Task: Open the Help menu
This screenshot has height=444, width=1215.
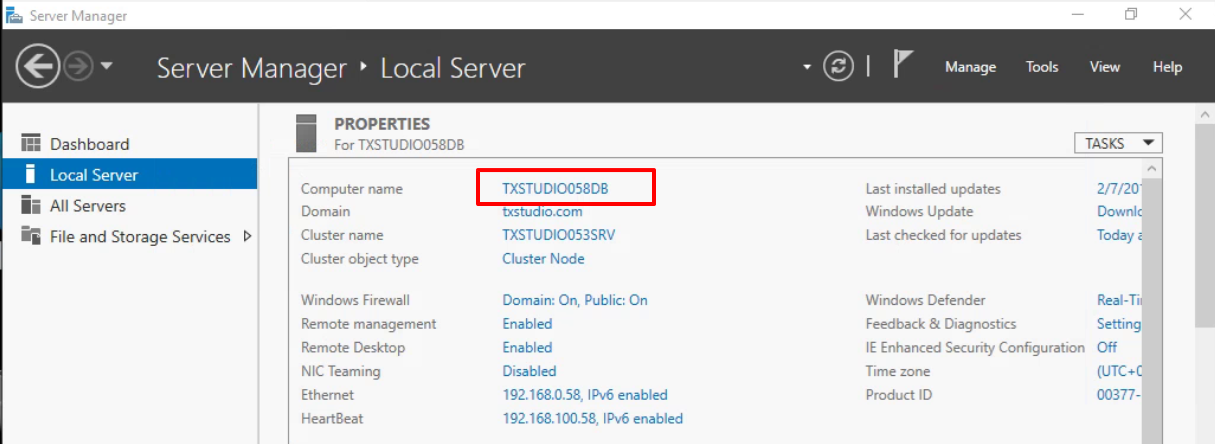Action: point(1167,67)
